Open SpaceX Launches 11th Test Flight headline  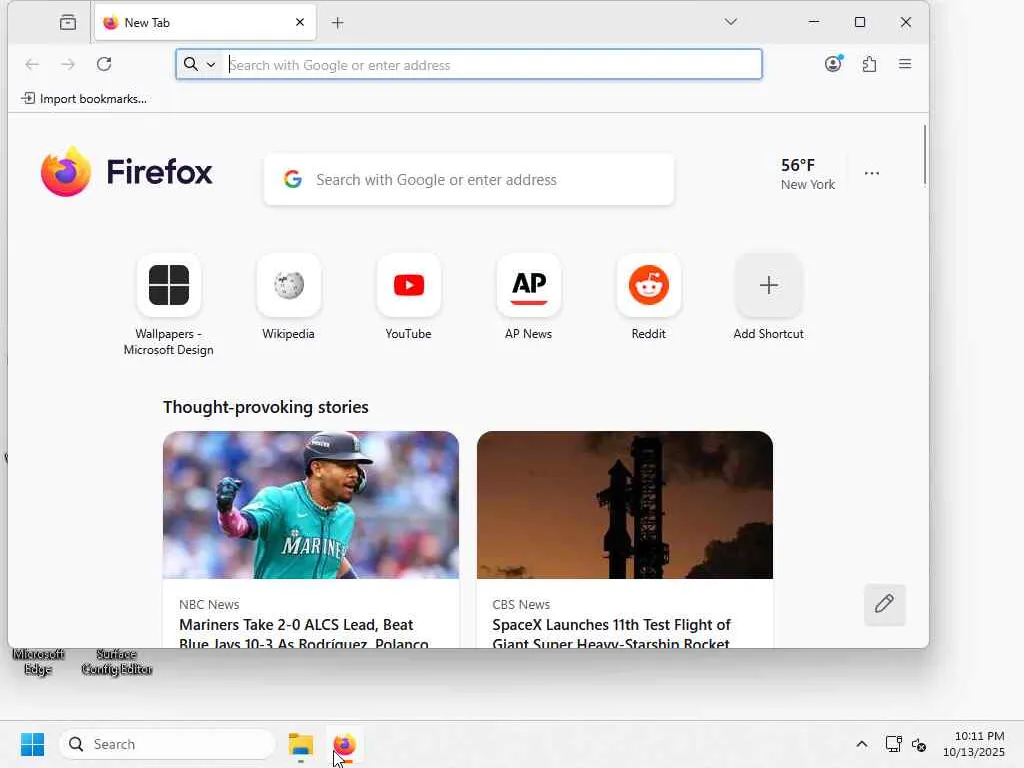[x=611, y=633]
